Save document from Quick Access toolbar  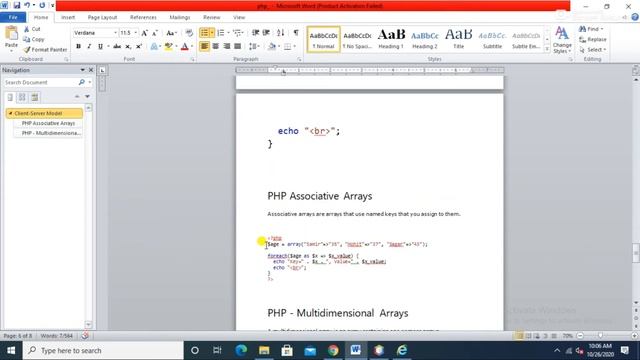click(17, 5)
